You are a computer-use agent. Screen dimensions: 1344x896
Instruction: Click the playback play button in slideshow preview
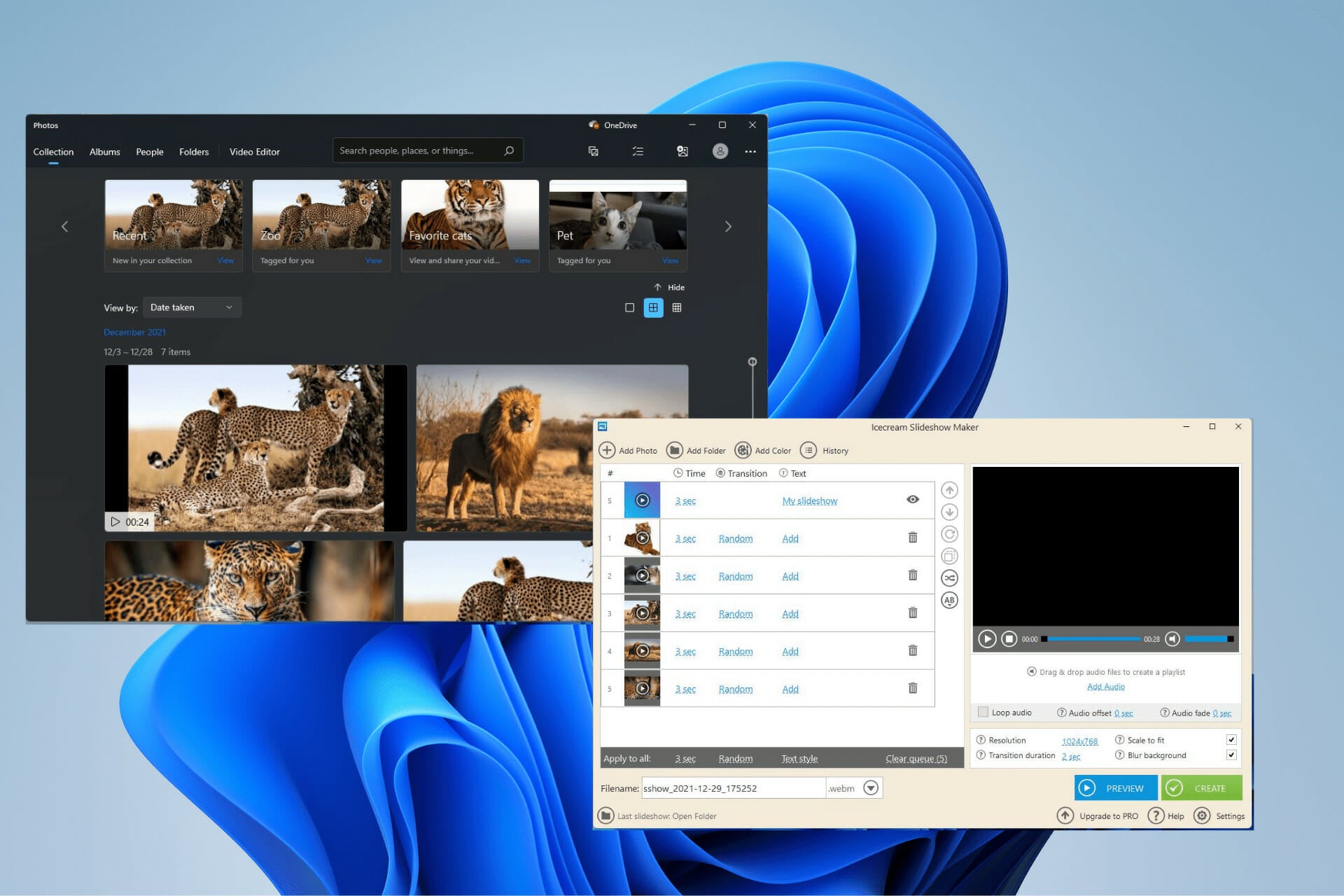click(988, 638)
